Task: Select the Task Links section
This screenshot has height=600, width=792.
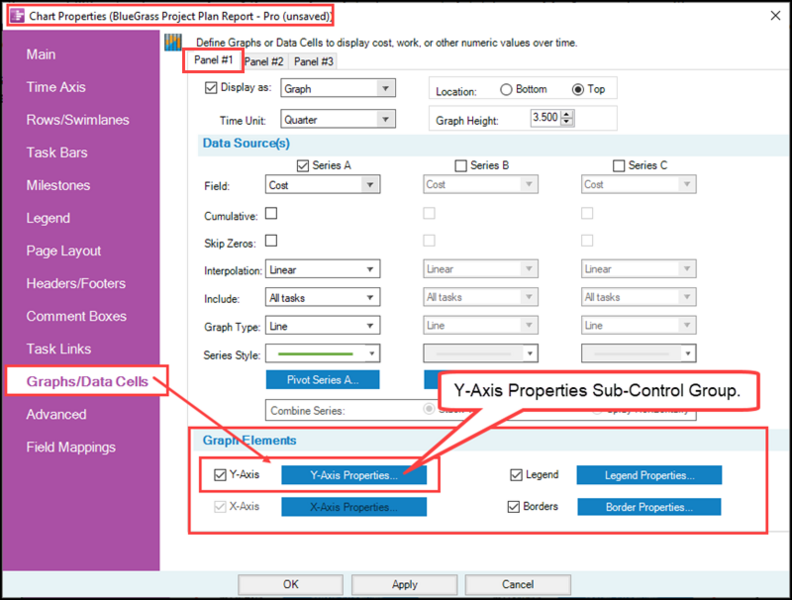Action: point(59,349)
